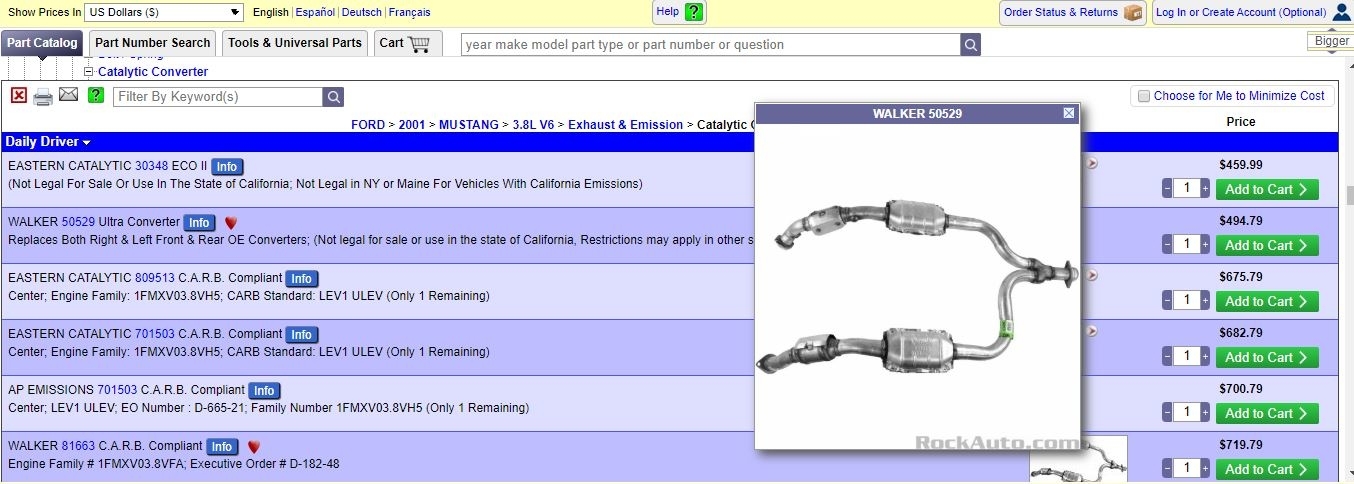
Task: Enable Choose for Me to Minimize Cost
Action: (1144, 96)
